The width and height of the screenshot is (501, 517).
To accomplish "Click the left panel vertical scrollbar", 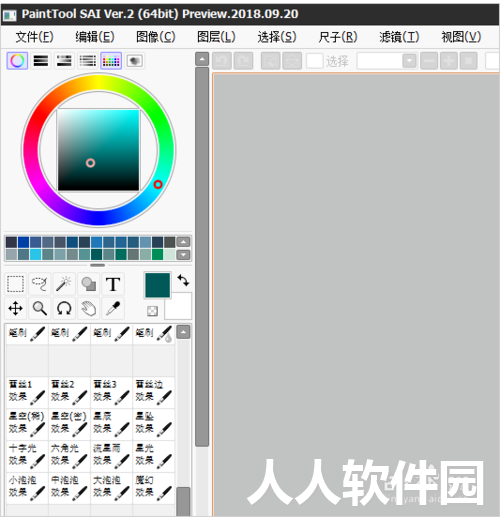I will pyautogui.click(x=202, y=257).
